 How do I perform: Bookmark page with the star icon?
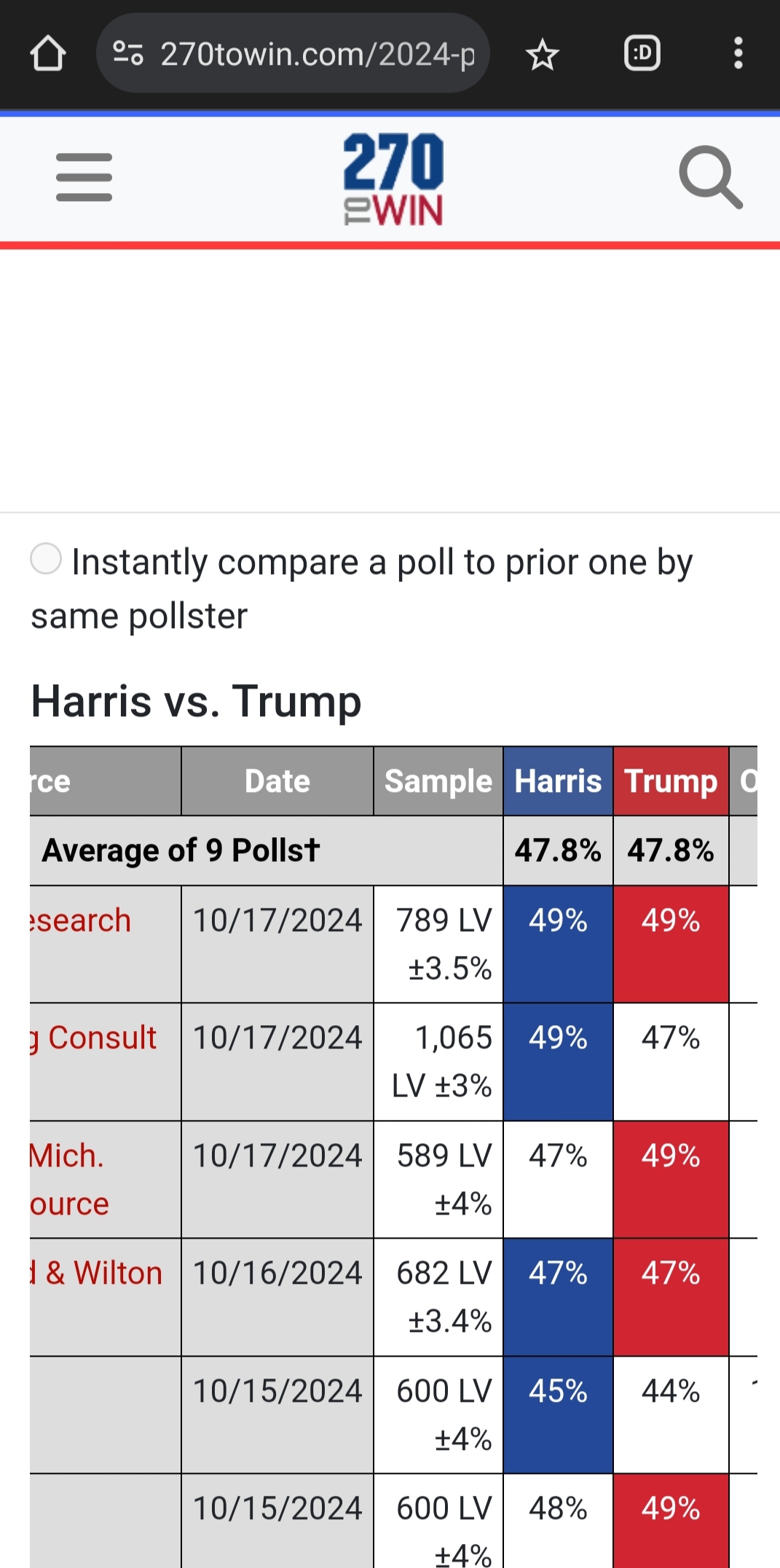(543, 55)
